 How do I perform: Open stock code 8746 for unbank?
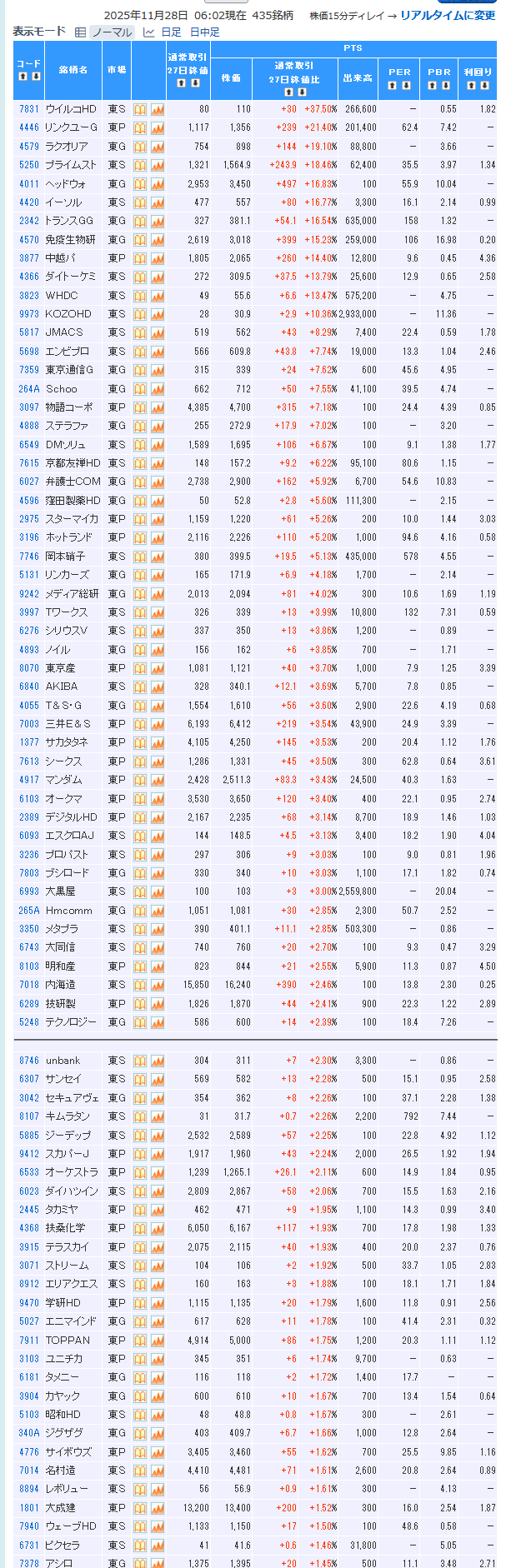29,1061
